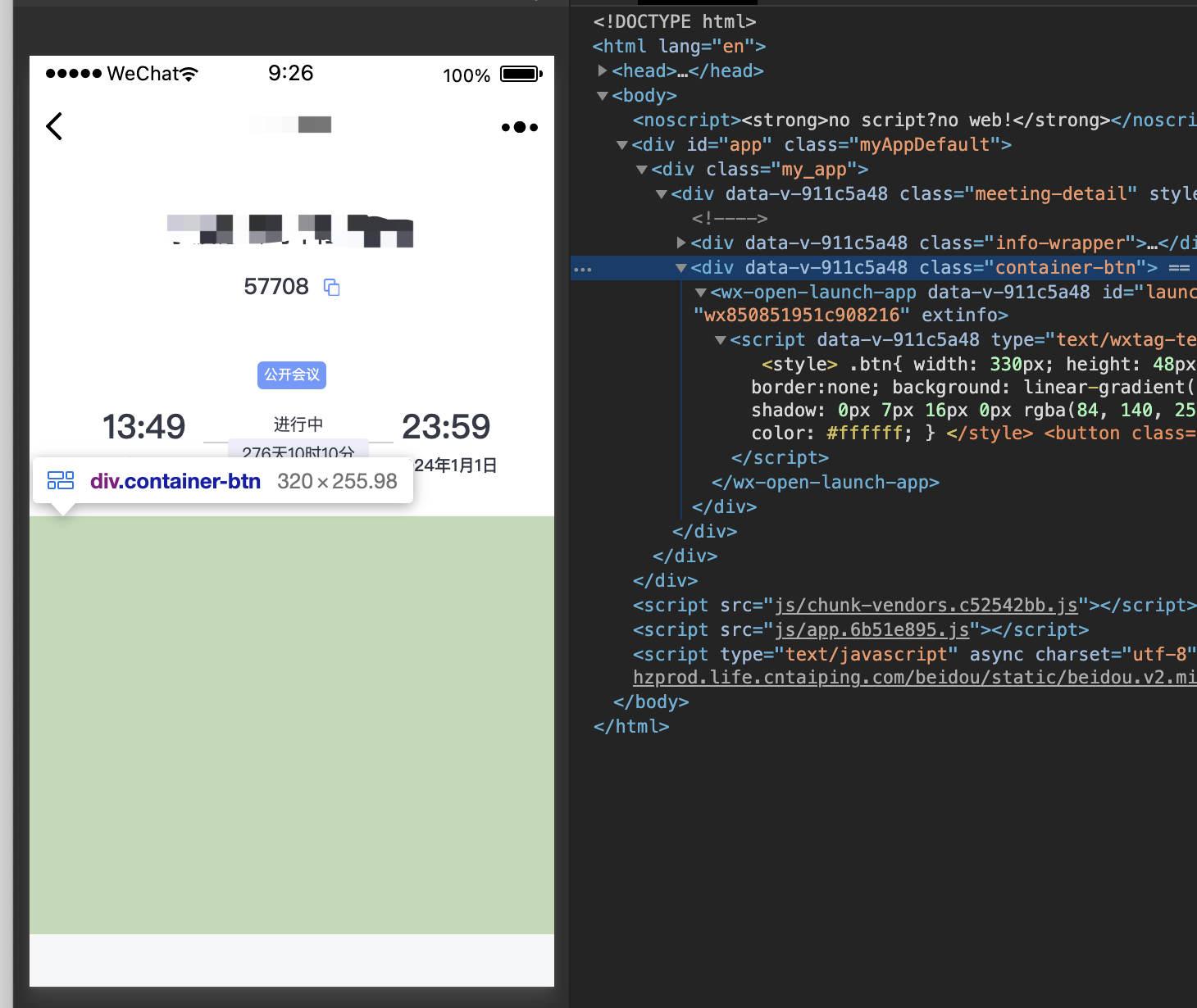Copy the meeting number 57708
This screenshot has width=1197, height=1008.
(x=331, y=287)
